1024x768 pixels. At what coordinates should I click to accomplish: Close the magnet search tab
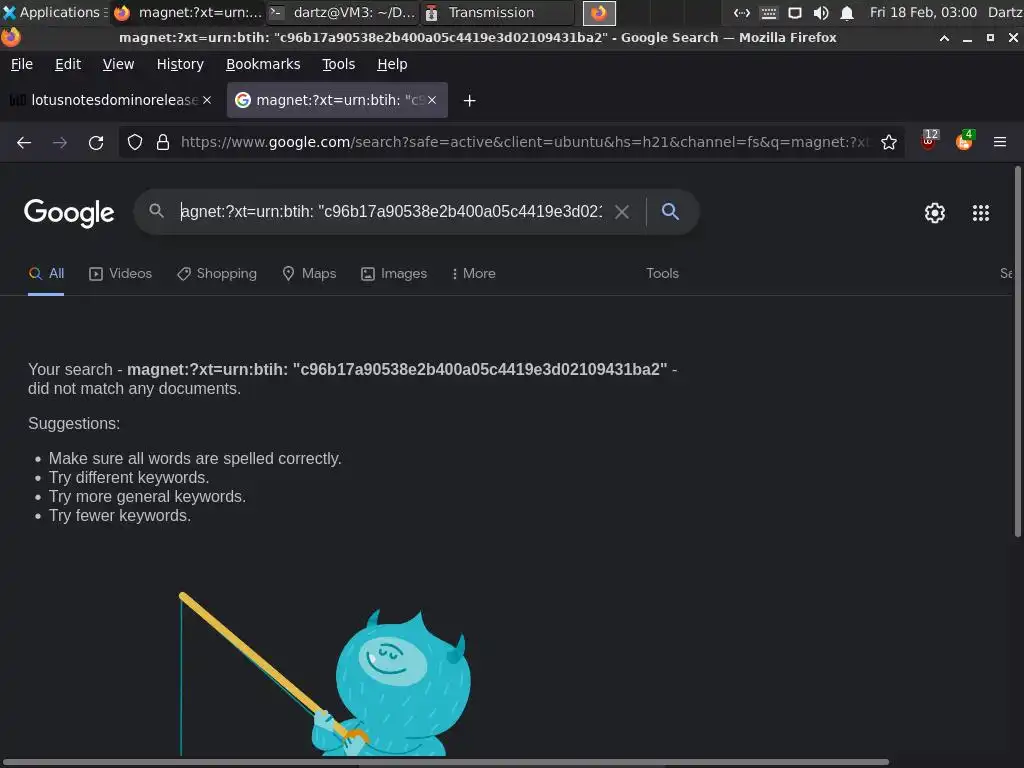click(432, 100)
